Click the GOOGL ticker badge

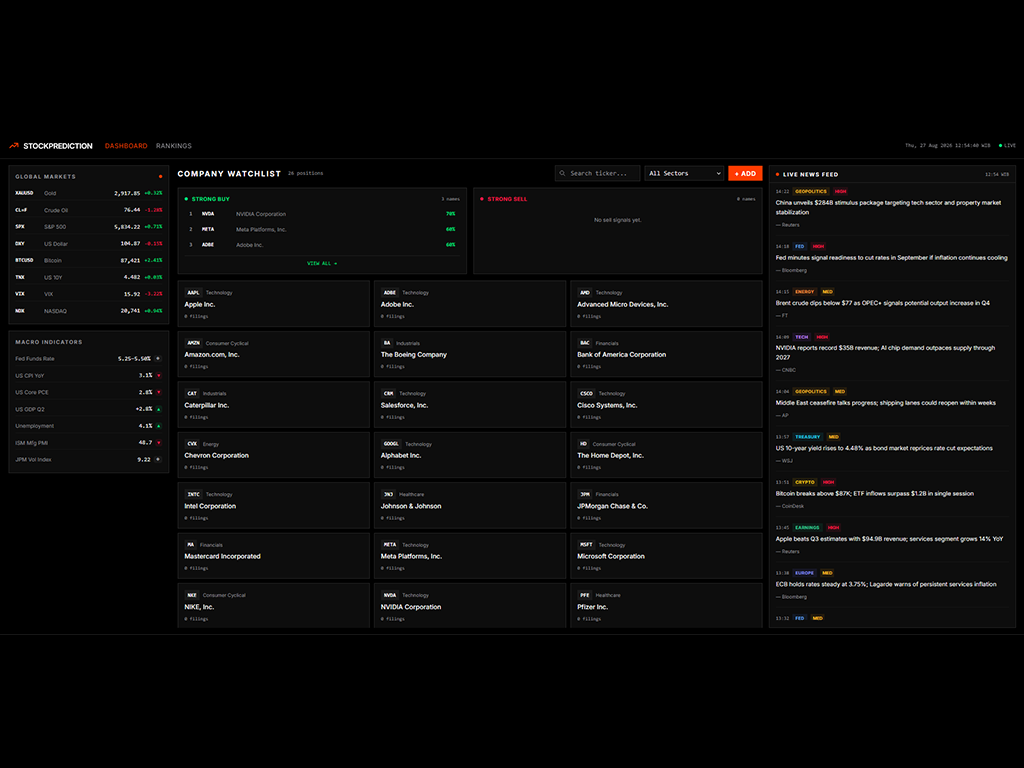[x=391, y=443]
